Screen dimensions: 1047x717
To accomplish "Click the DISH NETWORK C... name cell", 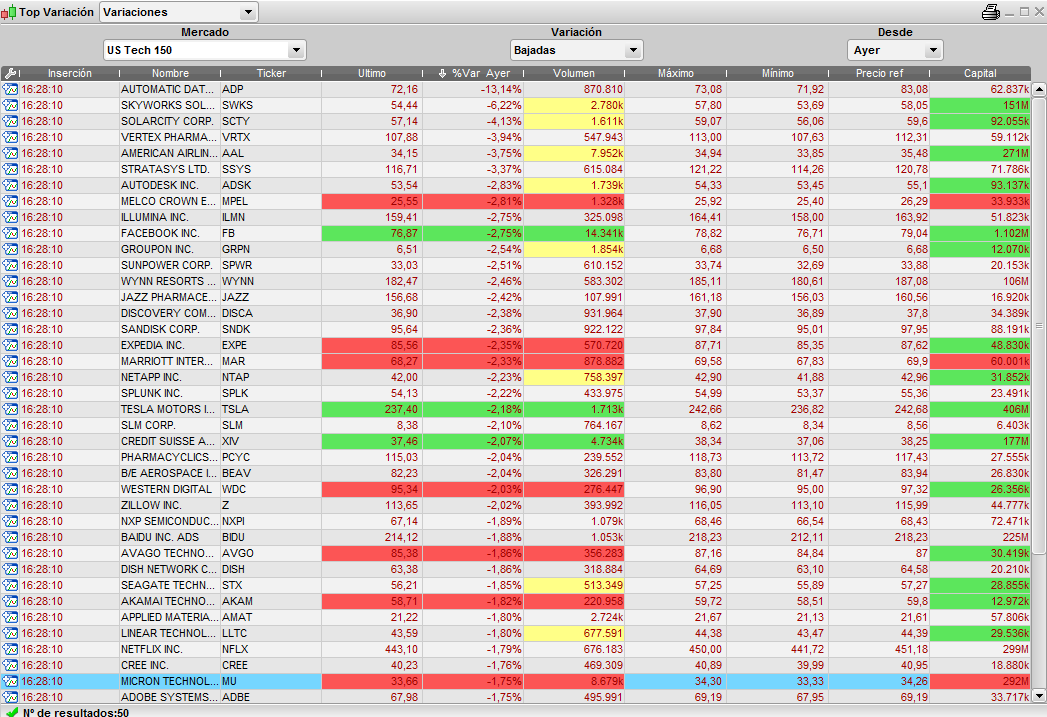I will [x=170, y=569].
